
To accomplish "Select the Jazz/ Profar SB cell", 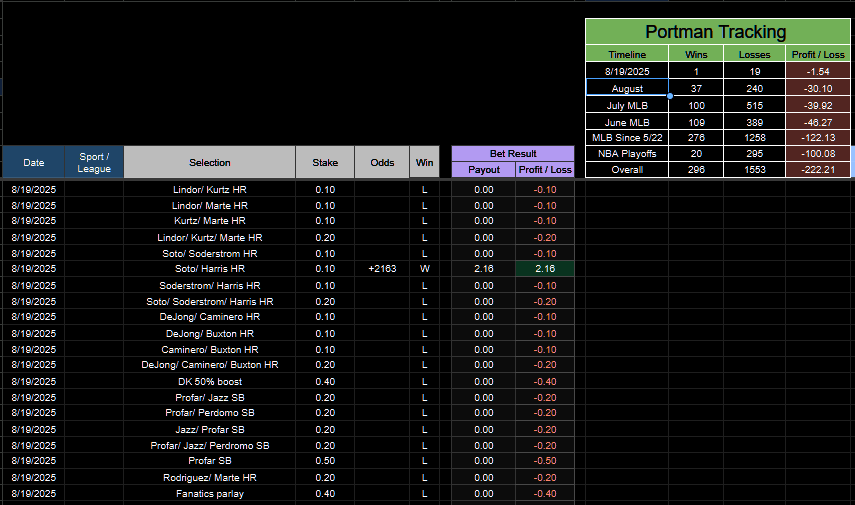I will tap(209, 429).
